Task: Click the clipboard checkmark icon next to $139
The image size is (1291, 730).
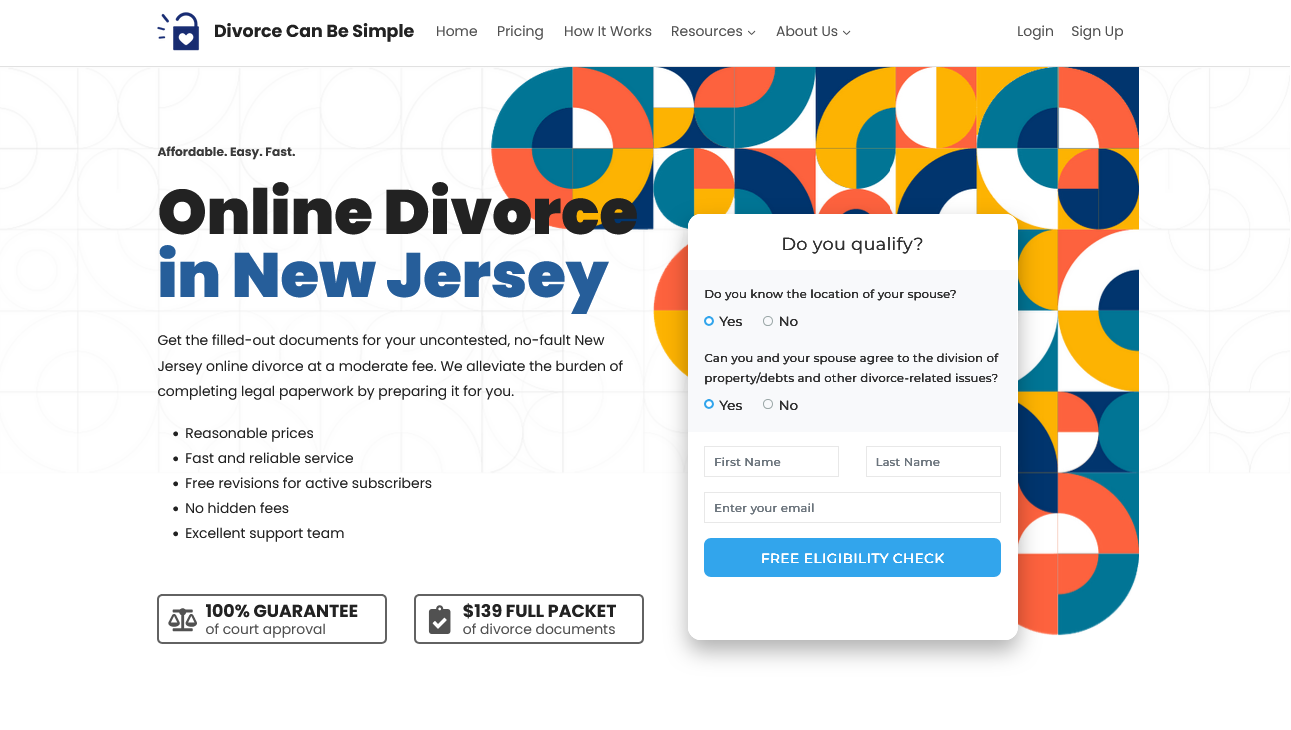Action: (439, 618)
